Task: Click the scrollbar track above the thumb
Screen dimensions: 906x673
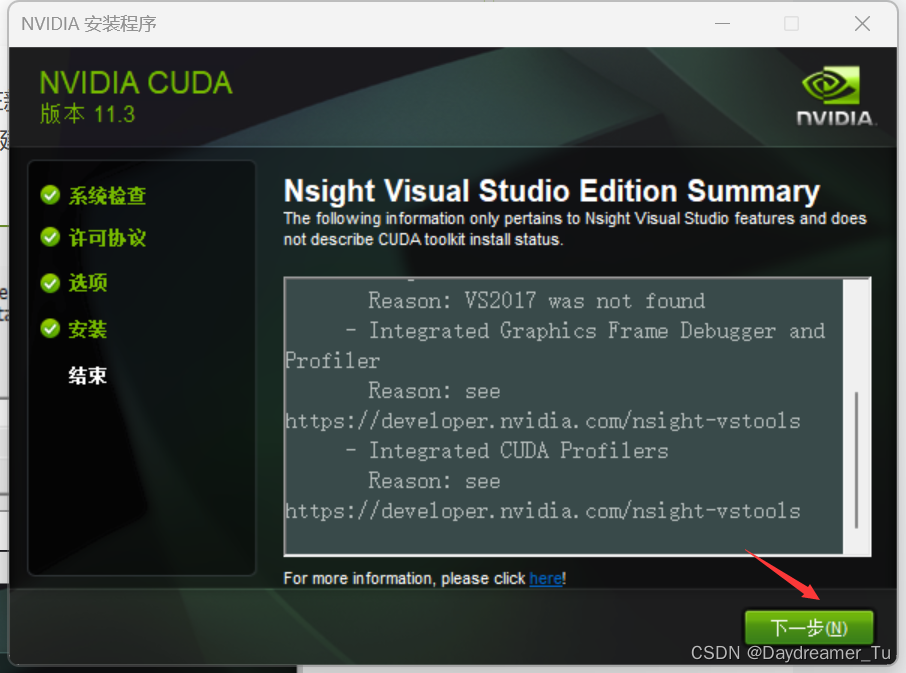Action: 856,336
